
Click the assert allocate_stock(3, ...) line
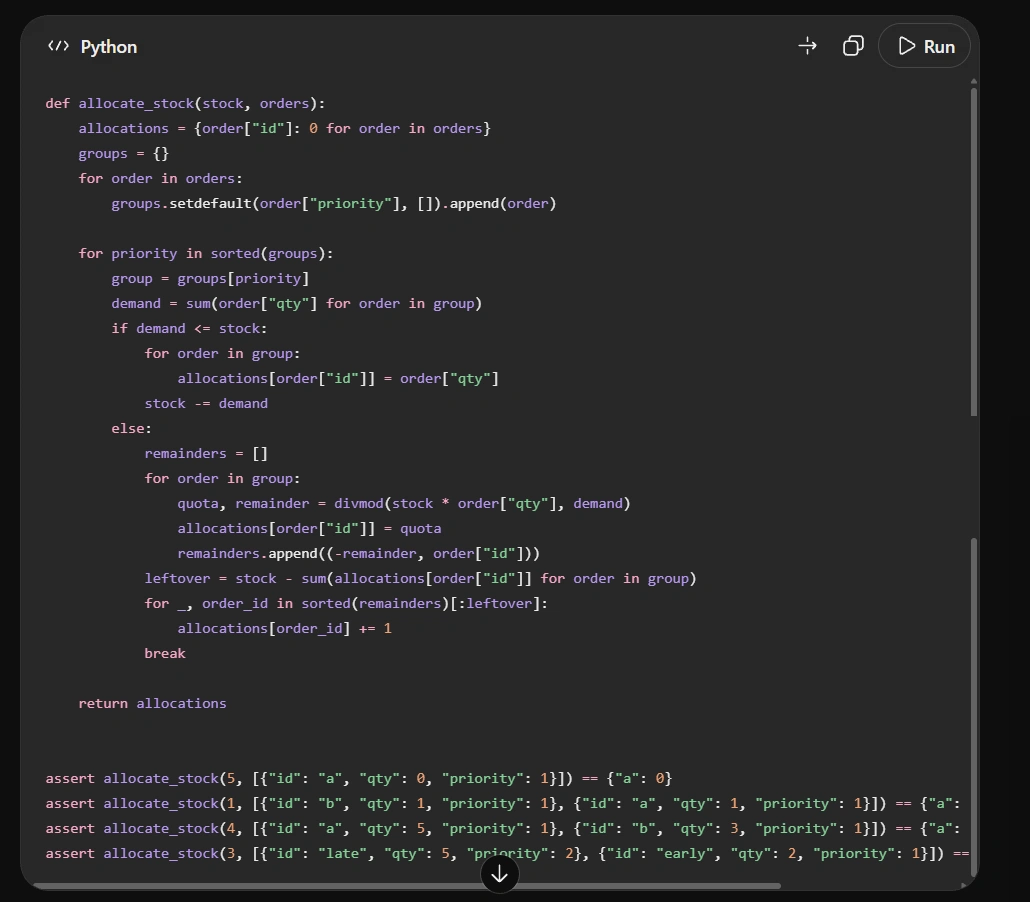tap(507, 853)
